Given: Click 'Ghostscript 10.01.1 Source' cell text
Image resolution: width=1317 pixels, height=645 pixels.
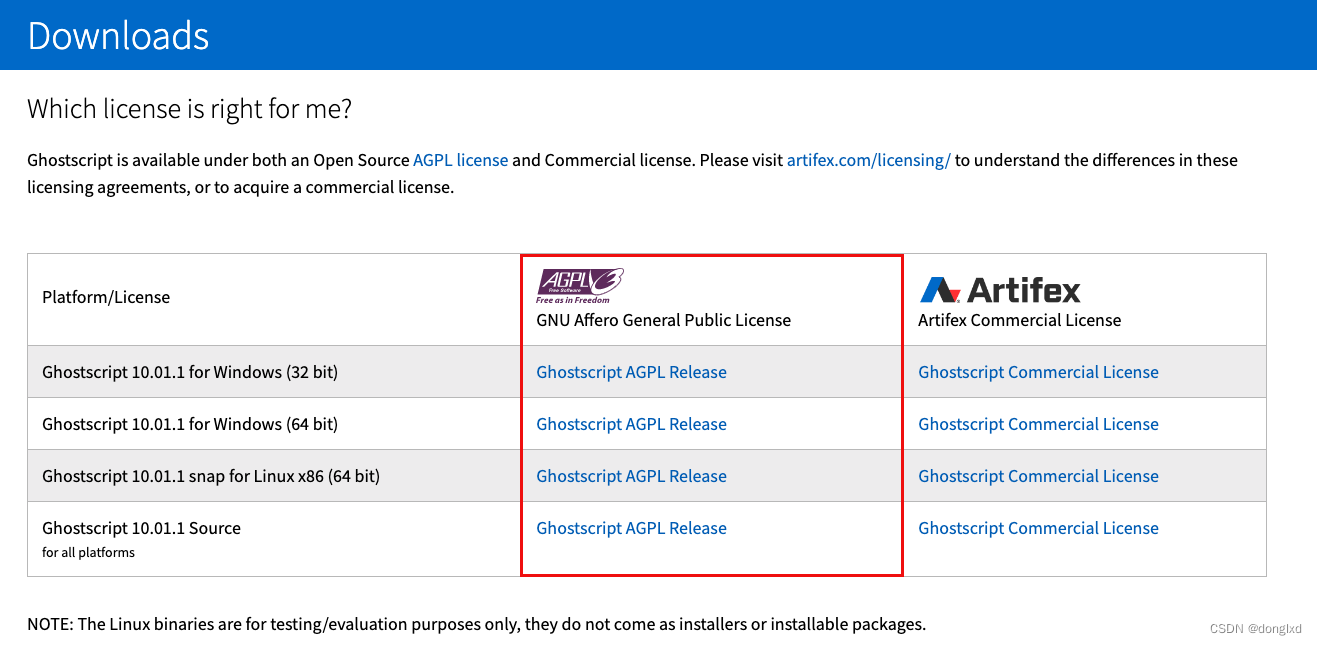Looking at the screenshot, I should click(x=141, y=528).
